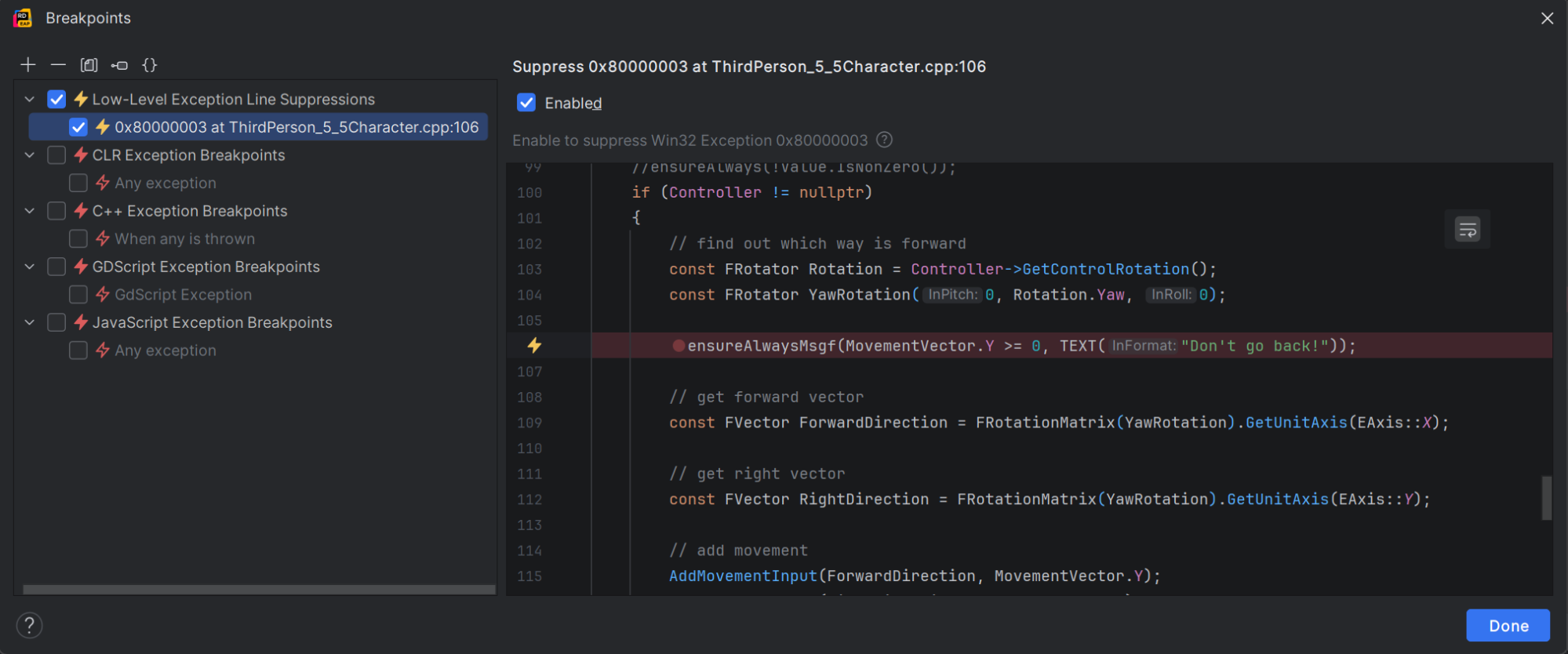This screenshot has height=654, width=1568.
Task: Click the InRoll inlay hint on line 104
Action: coord(1171,295)
